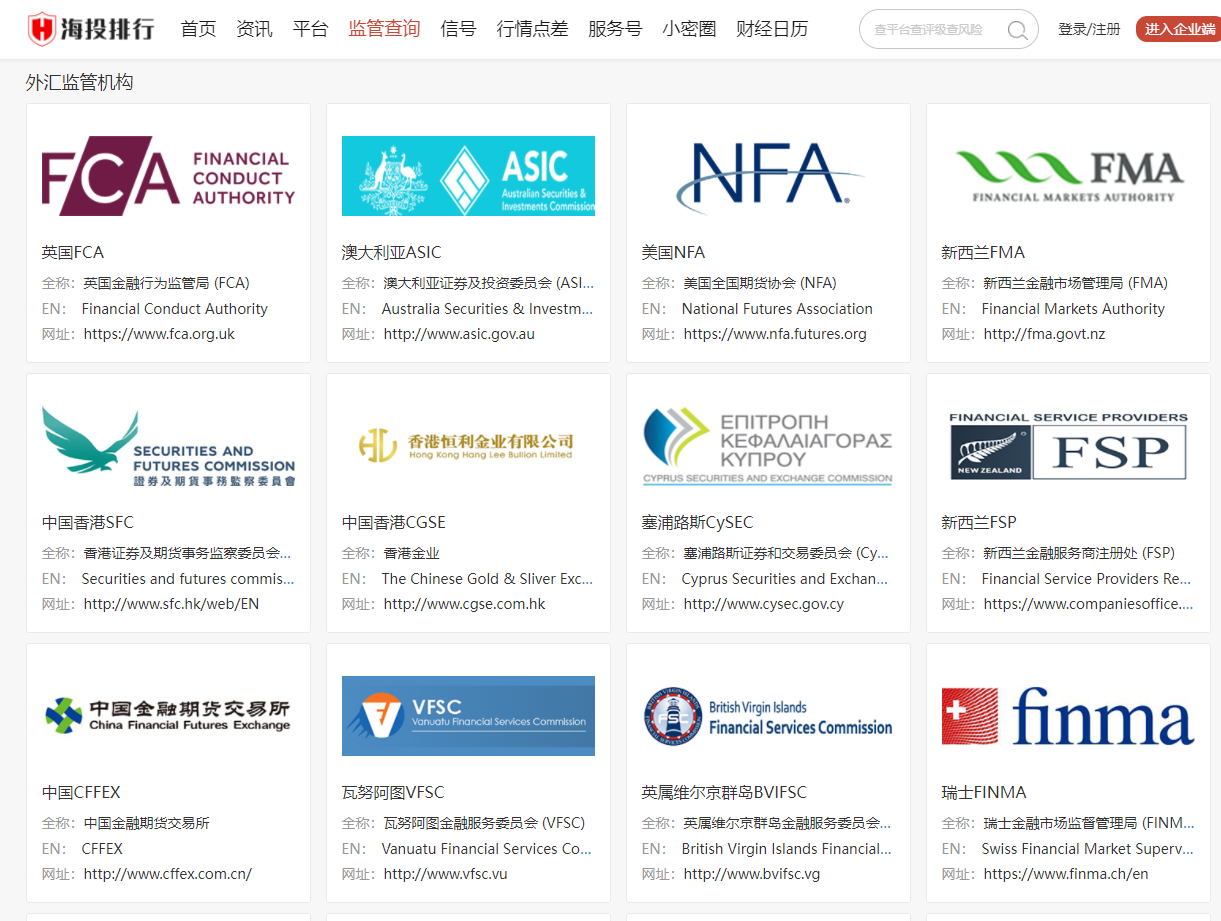The width and height of the screenshot is (1221, 921).
Task: Open the 小密圈 menu item
Action: (689, 29)
